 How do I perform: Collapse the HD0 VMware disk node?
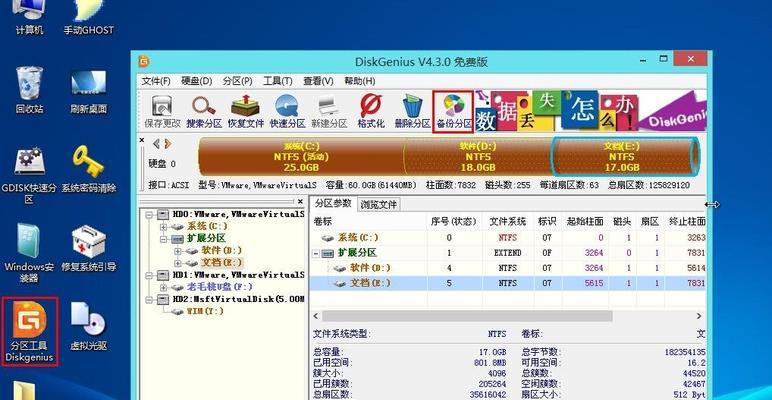(x=150, y=215)
